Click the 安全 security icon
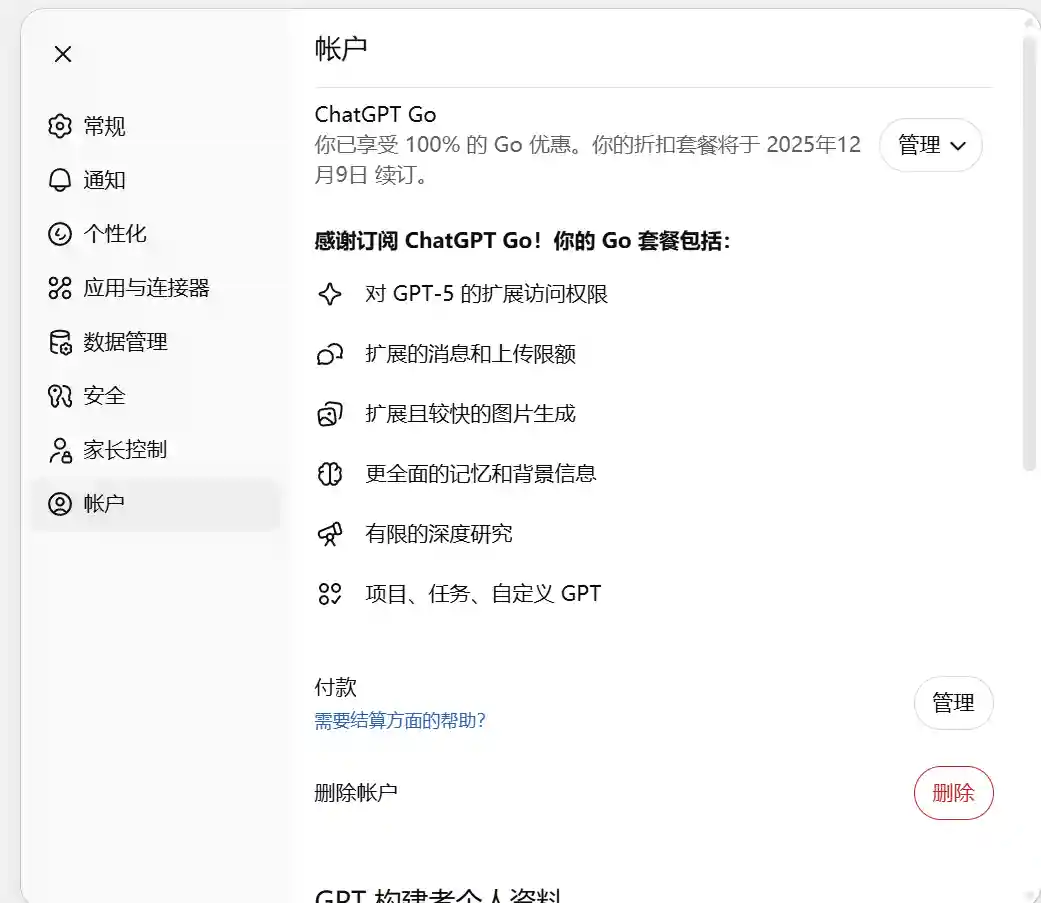This screenshot has width=1041, height=903. pos(60,396)
